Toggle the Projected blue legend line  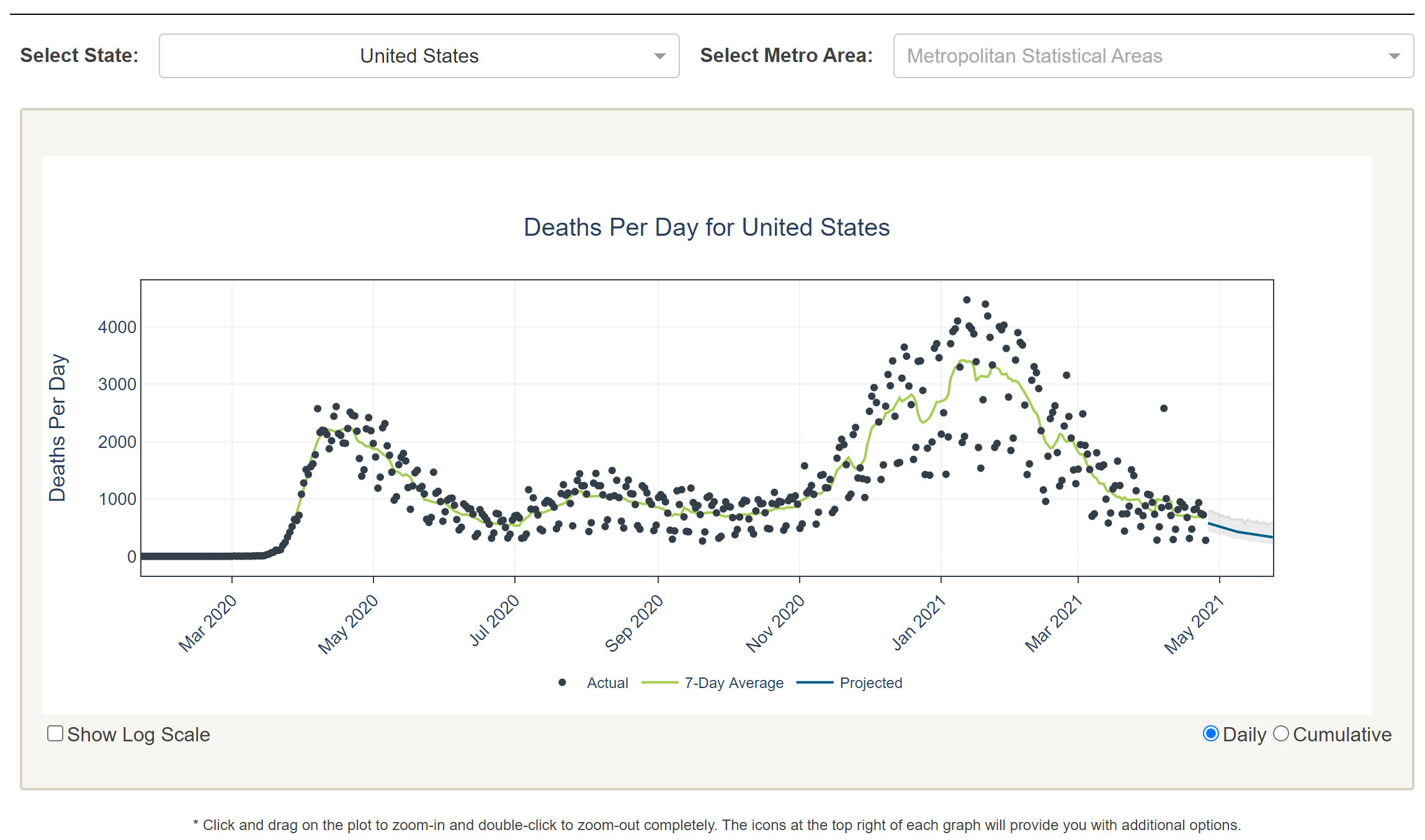pos(814,682)
